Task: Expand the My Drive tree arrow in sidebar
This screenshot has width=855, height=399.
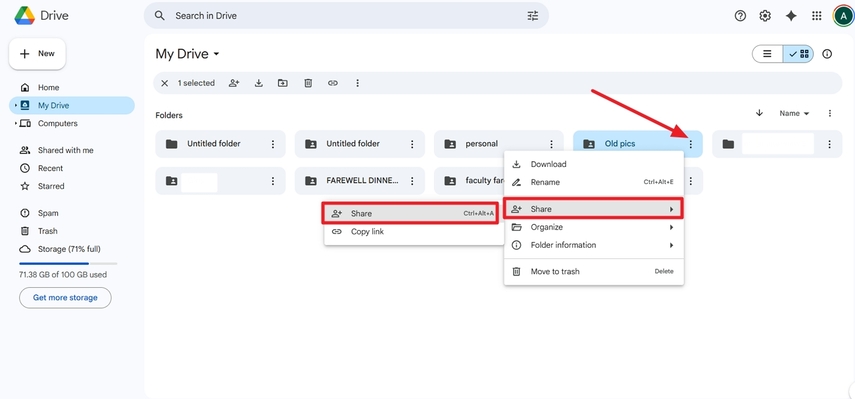Action: point(15,105)
